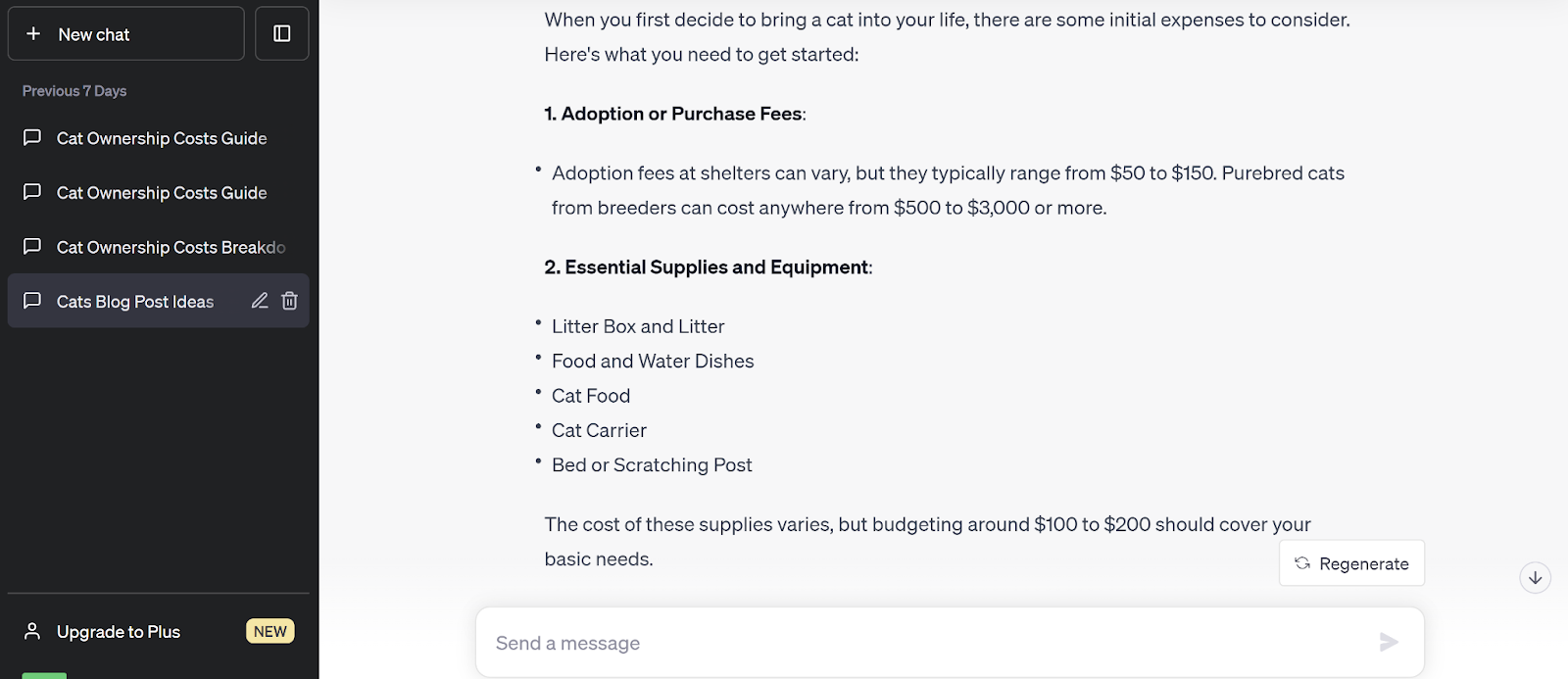Delete Cats Blog Post Ideas via trash icon
Image resolution: width=1568 pixels, height=679 pixels.
click(x=290, y=301)
